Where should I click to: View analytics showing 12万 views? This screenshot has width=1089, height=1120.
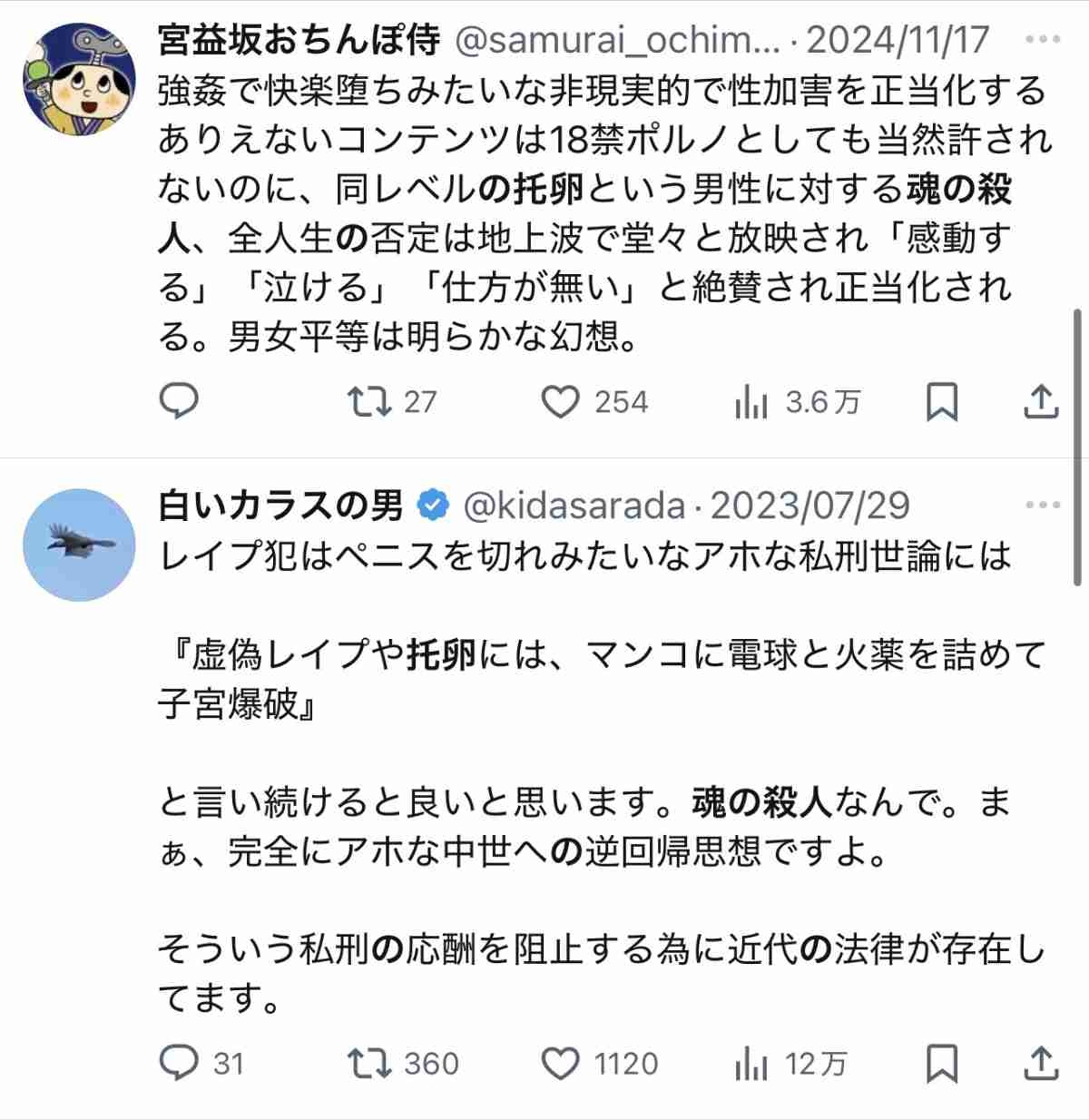tap(752, 1063)
